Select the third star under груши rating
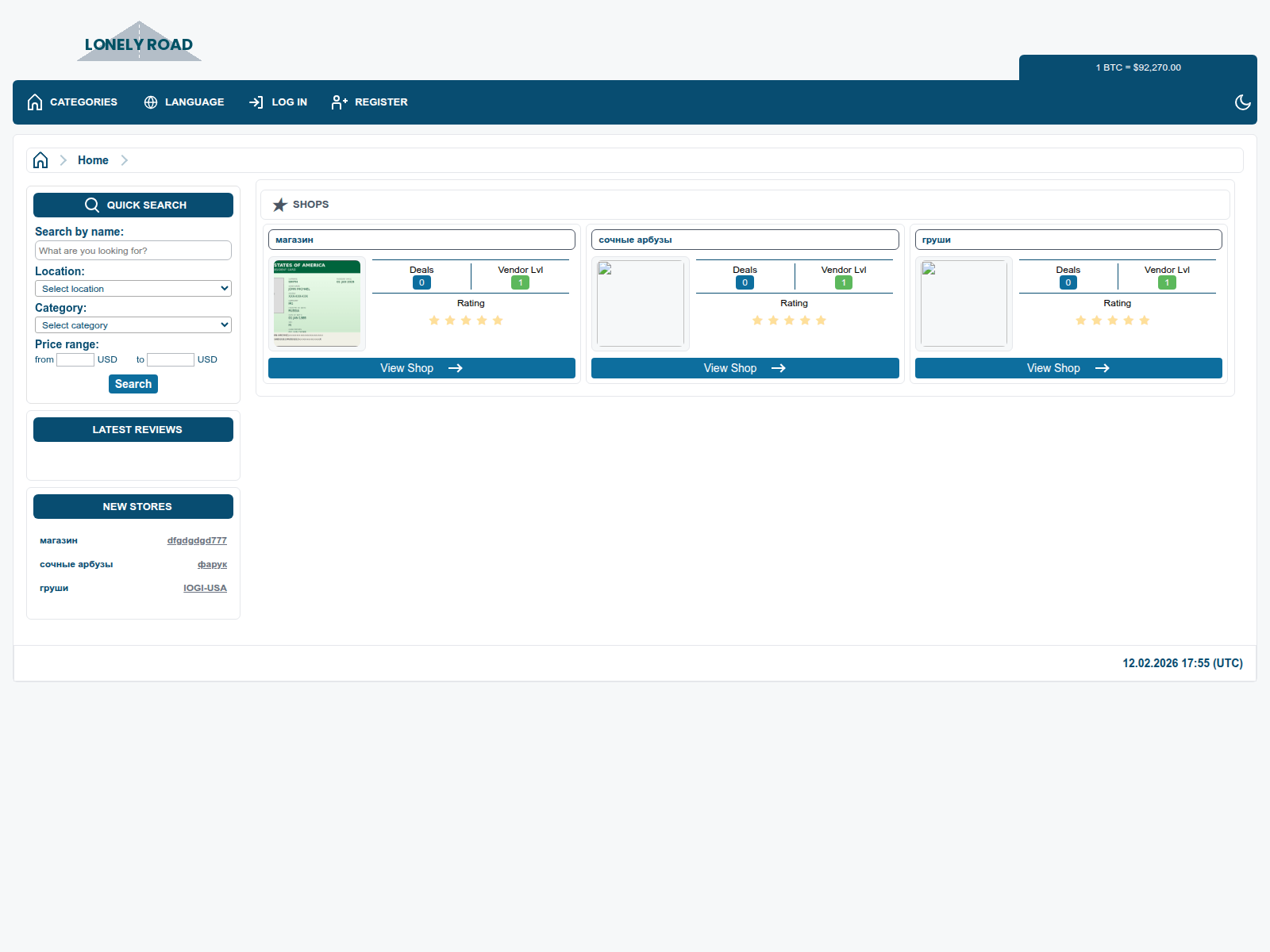This screenshot has width=1270, height=952. 1113,321
